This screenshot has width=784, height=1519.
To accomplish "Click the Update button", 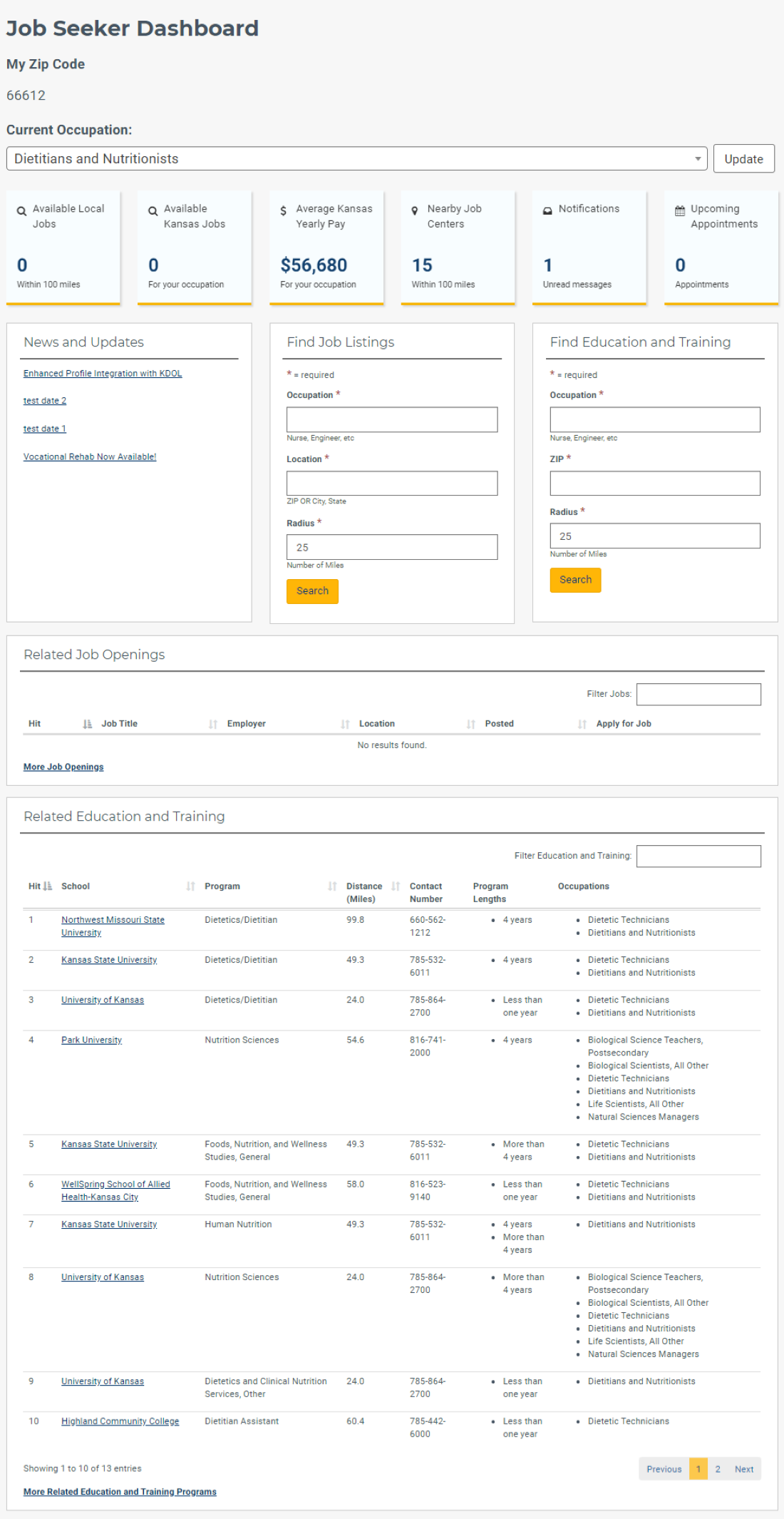I will [744, 159].
